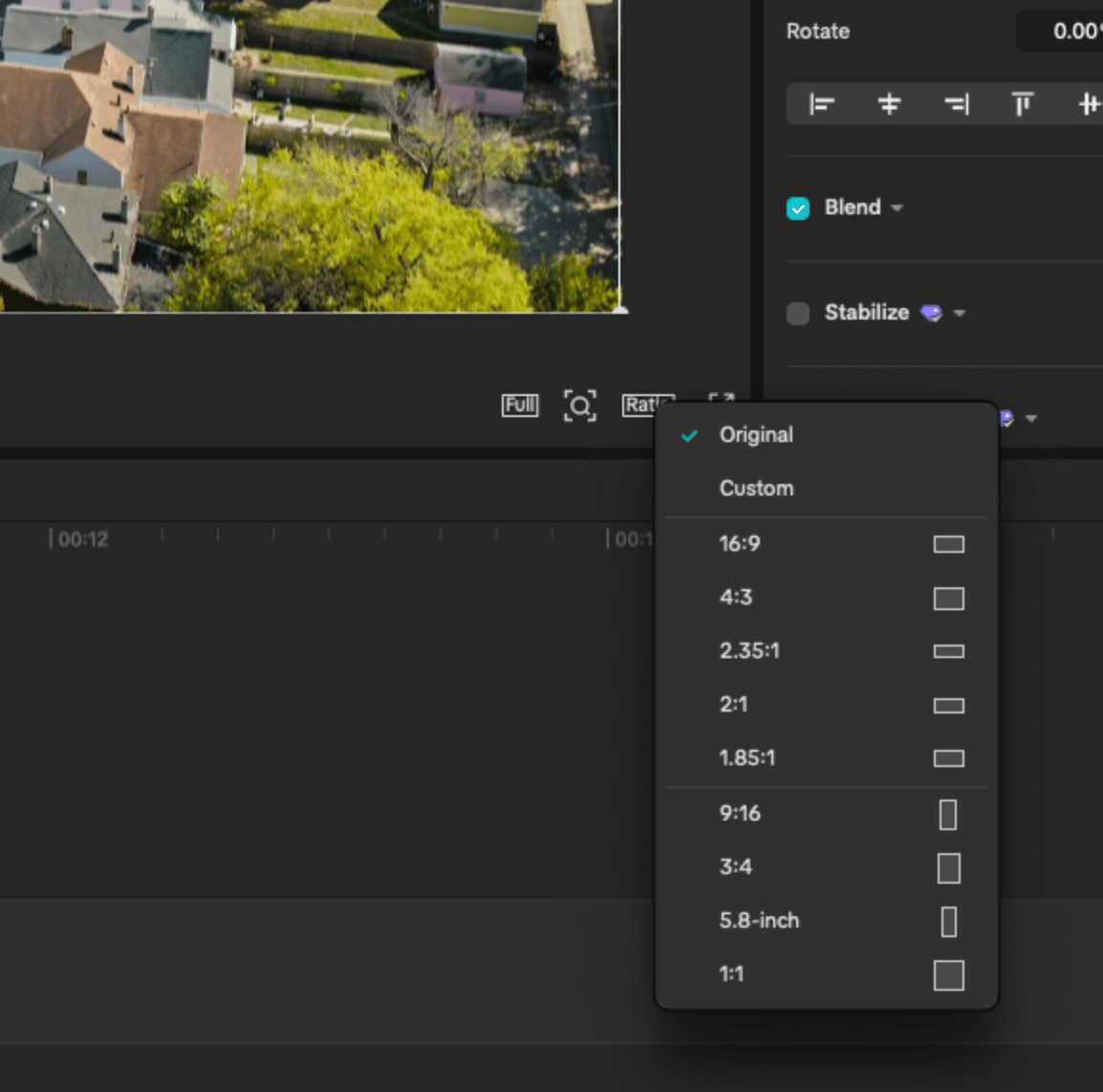Click the align right icon
This screenshot has width=1103, height=1092.
click(956, 103)
